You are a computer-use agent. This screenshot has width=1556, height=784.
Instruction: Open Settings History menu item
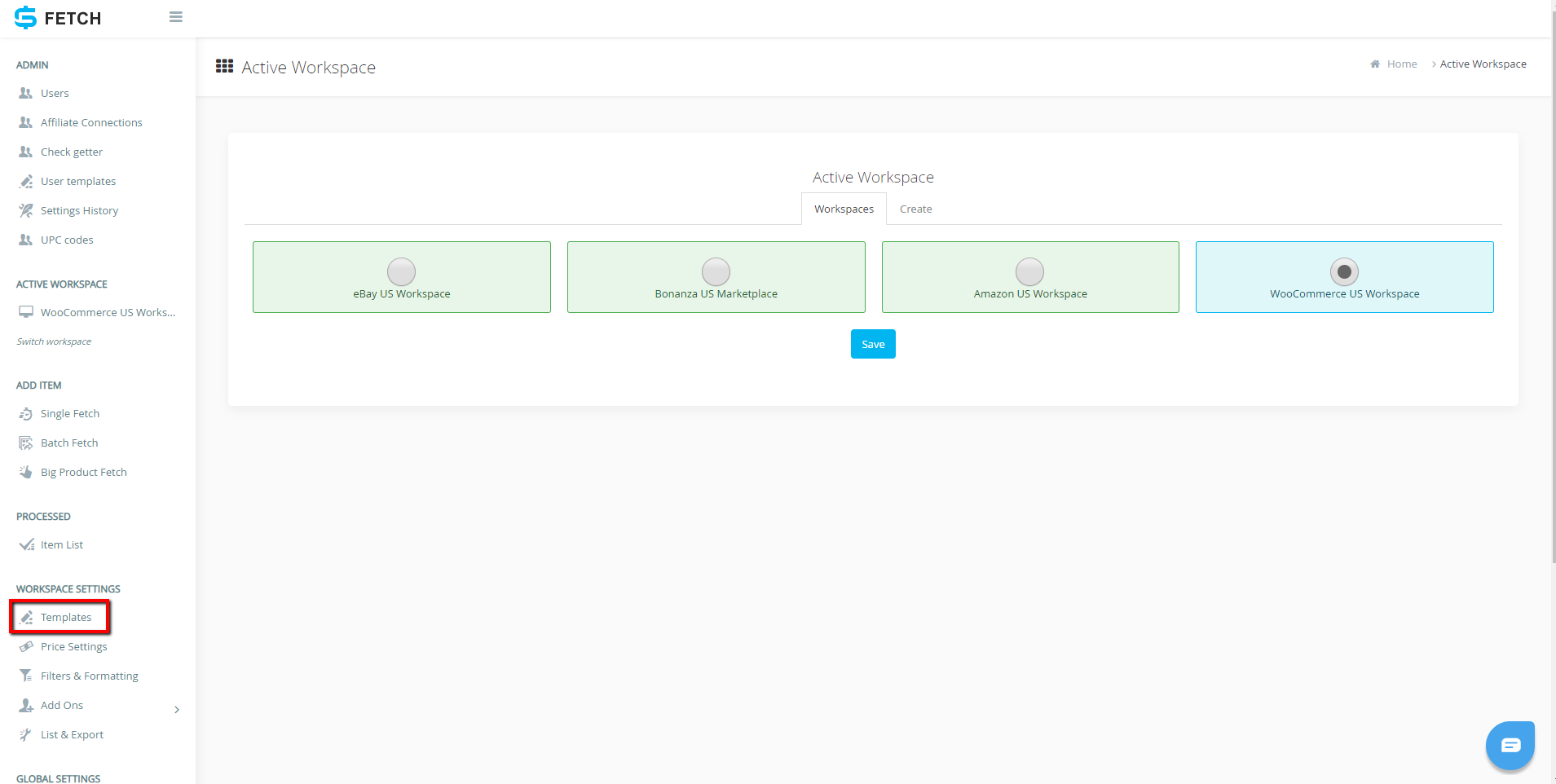click(x=79, y=210)
